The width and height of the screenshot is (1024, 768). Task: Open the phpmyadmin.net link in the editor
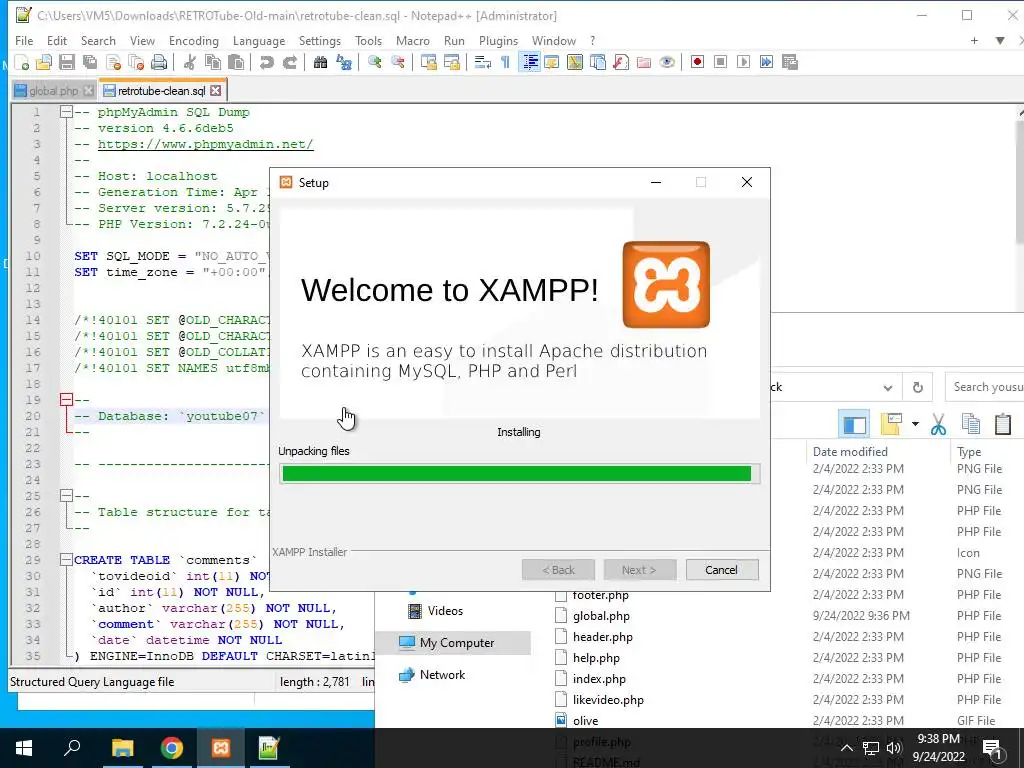pos(206,144)
